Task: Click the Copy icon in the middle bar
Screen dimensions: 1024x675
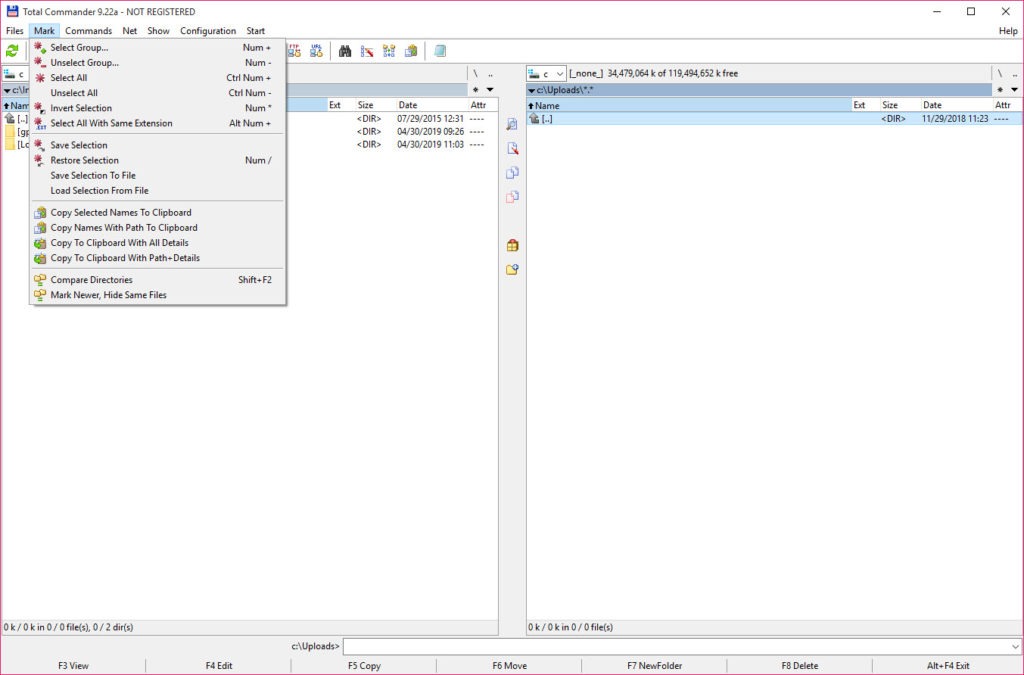Action: tap(512, 172)
